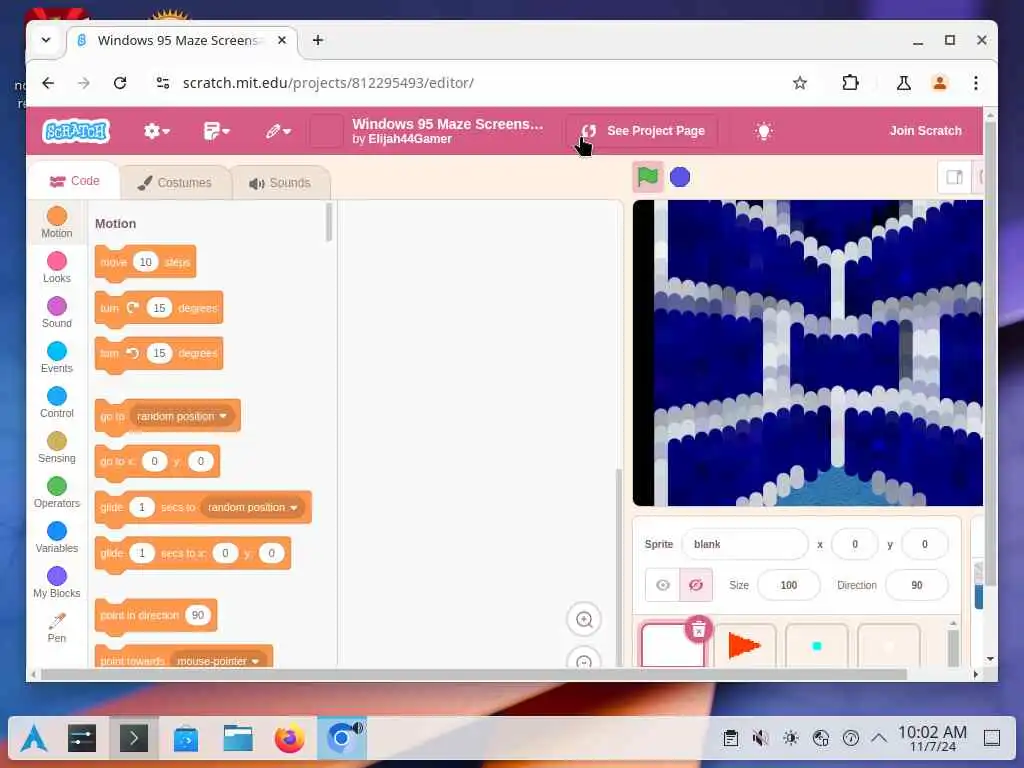This screenshot has height=768, width=1024.
Task: Hide the sprite with crossed eye
Action: [x=696, y=585]
